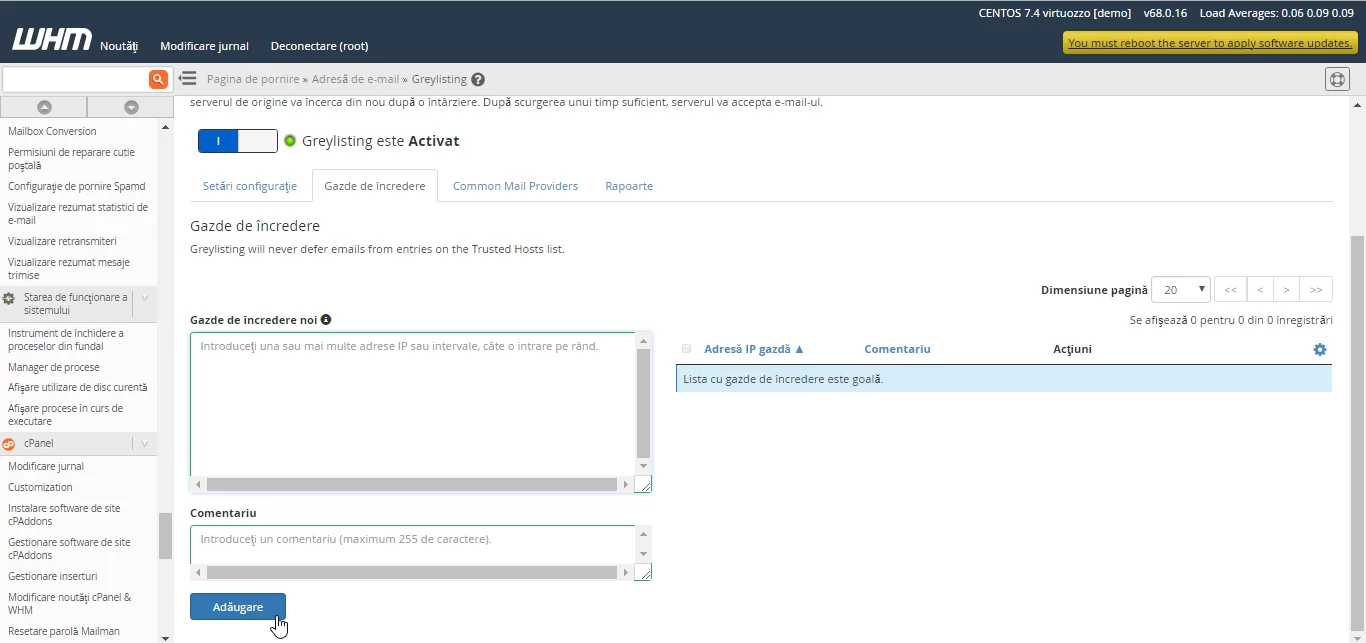Expand the cPanel sidebar section
The image size is (1366, 643).
(143, 443)
